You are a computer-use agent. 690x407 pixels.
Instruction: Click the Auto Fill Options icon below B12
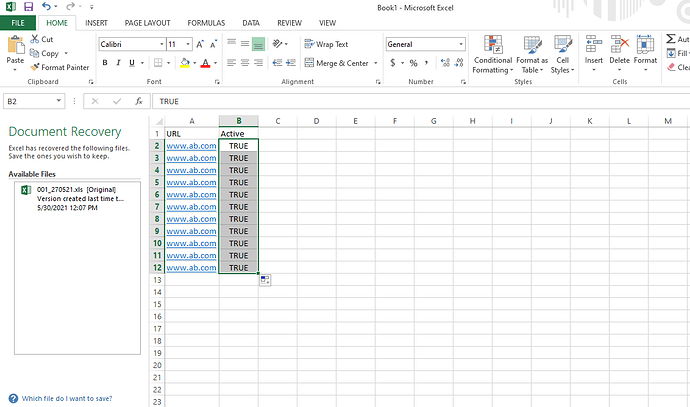pyautogui.click(x=265, y=280)
